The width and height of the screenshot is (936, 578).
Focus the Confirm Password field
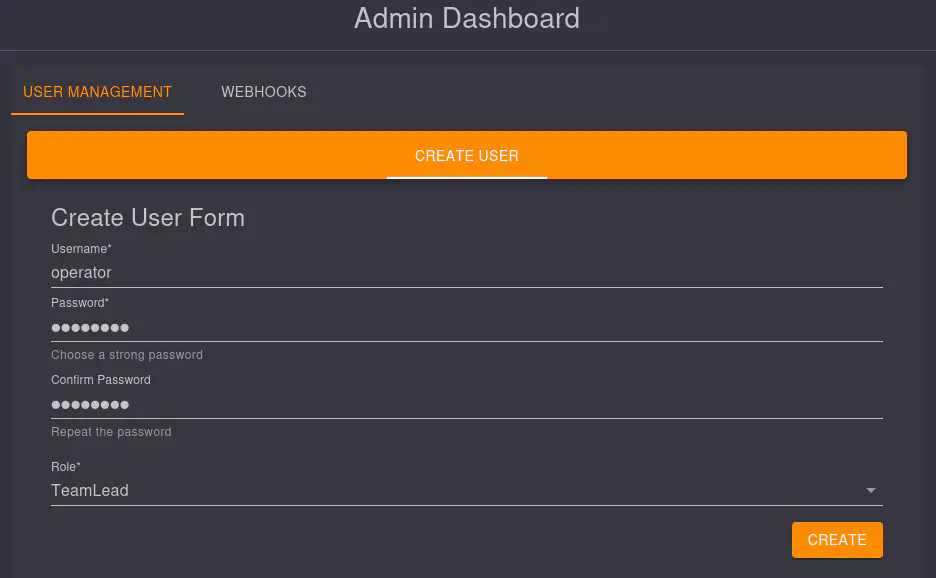coord(466,404)
